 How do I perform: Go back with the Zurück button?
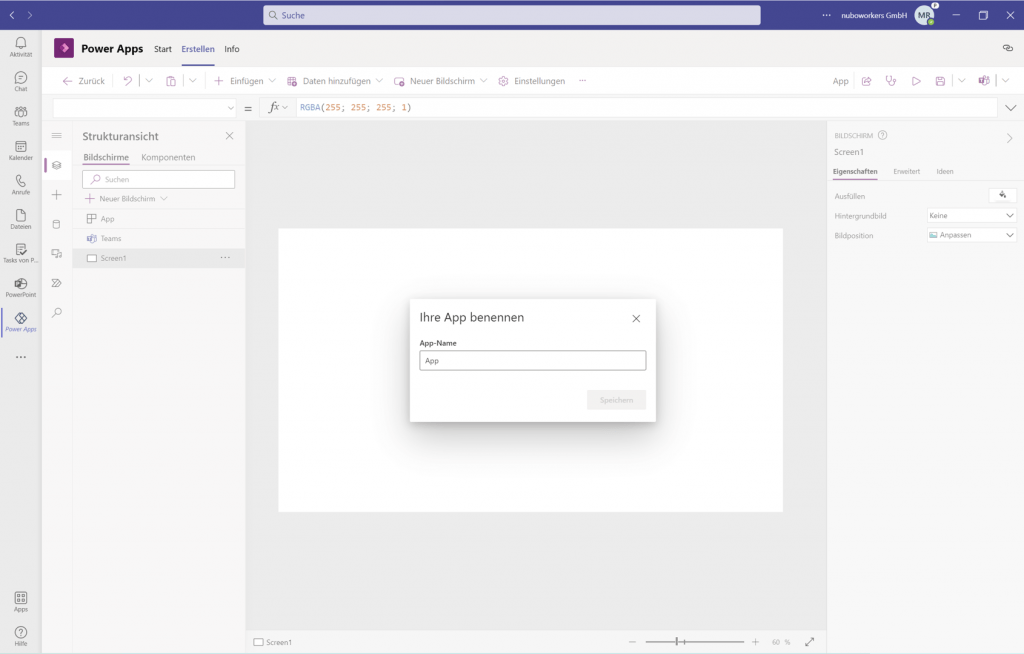click(x=83, y=81)
